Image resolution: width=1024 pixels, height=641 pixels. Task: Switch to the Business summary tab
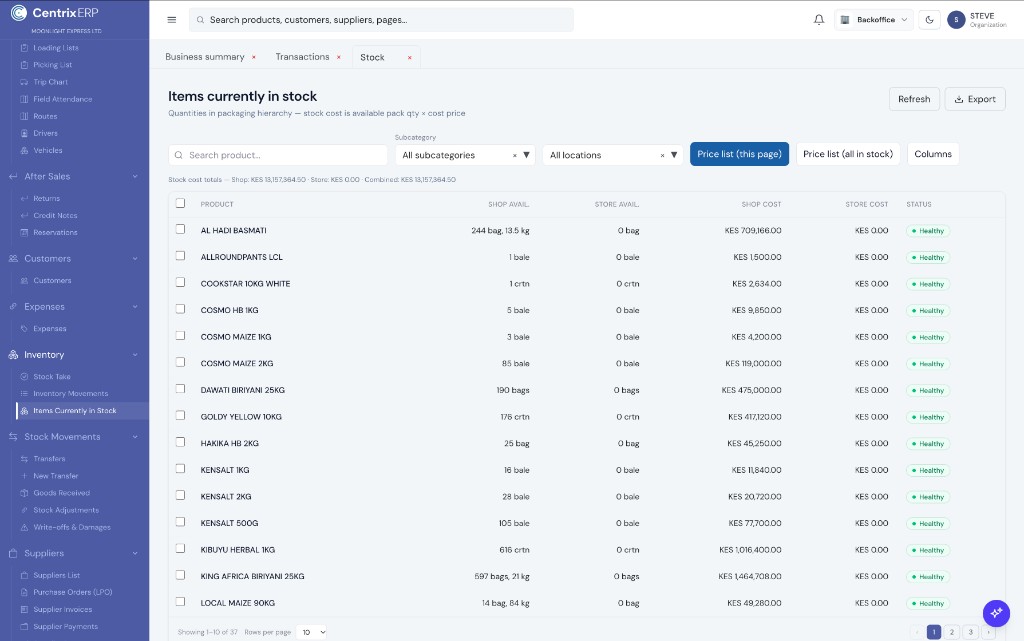pos(204,57)
